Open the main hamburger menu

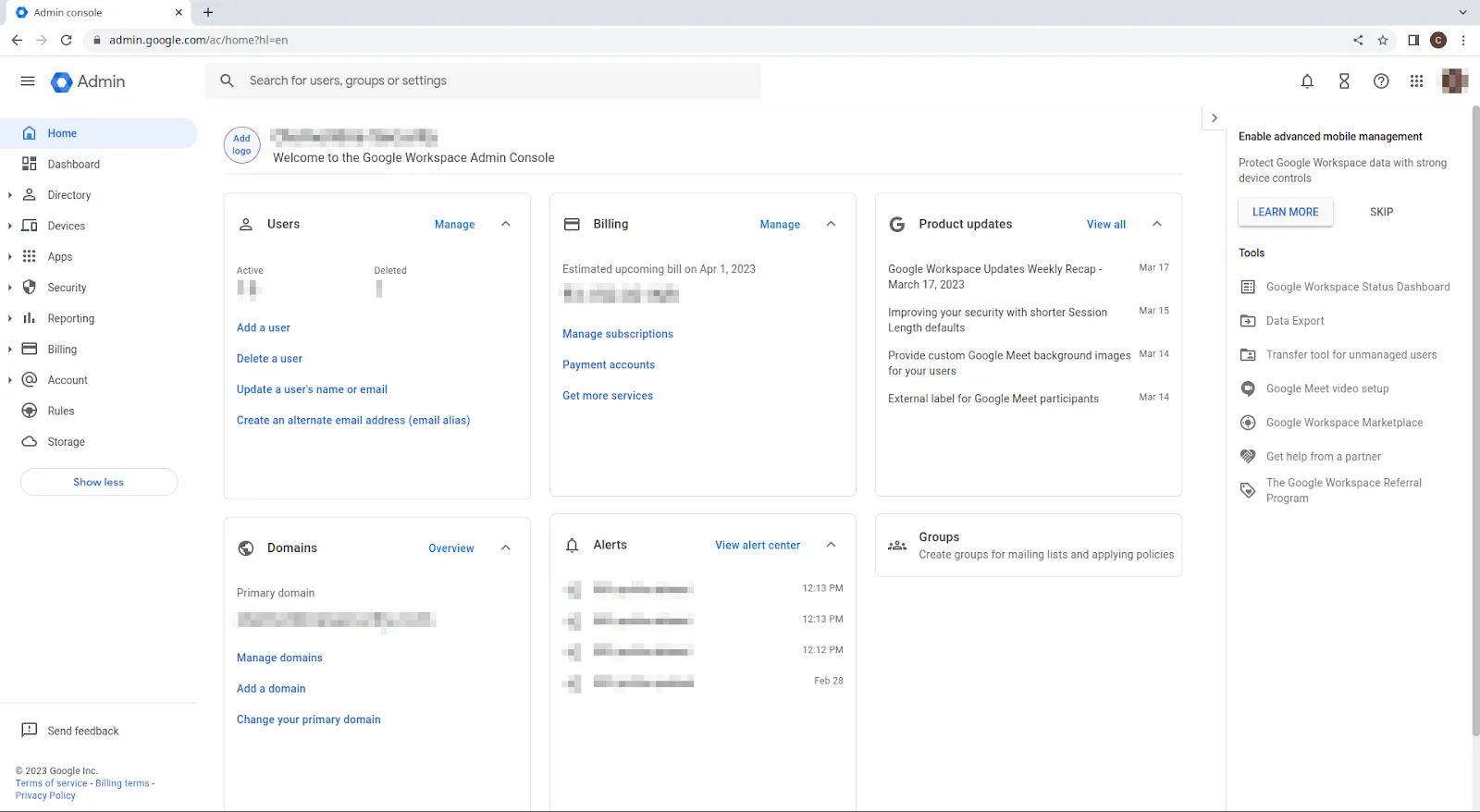coord(28,81)
